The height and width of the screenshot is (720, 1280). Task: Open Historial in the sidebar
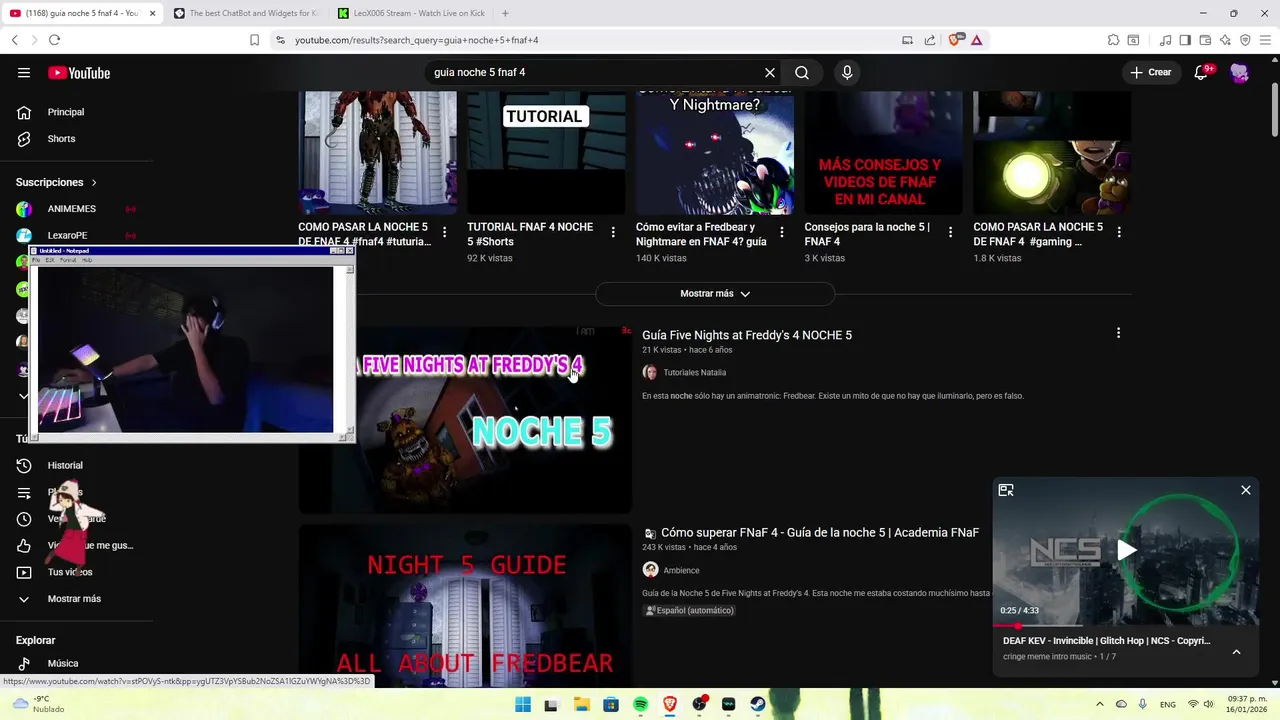pyautogui.click(x=65, y=465)
